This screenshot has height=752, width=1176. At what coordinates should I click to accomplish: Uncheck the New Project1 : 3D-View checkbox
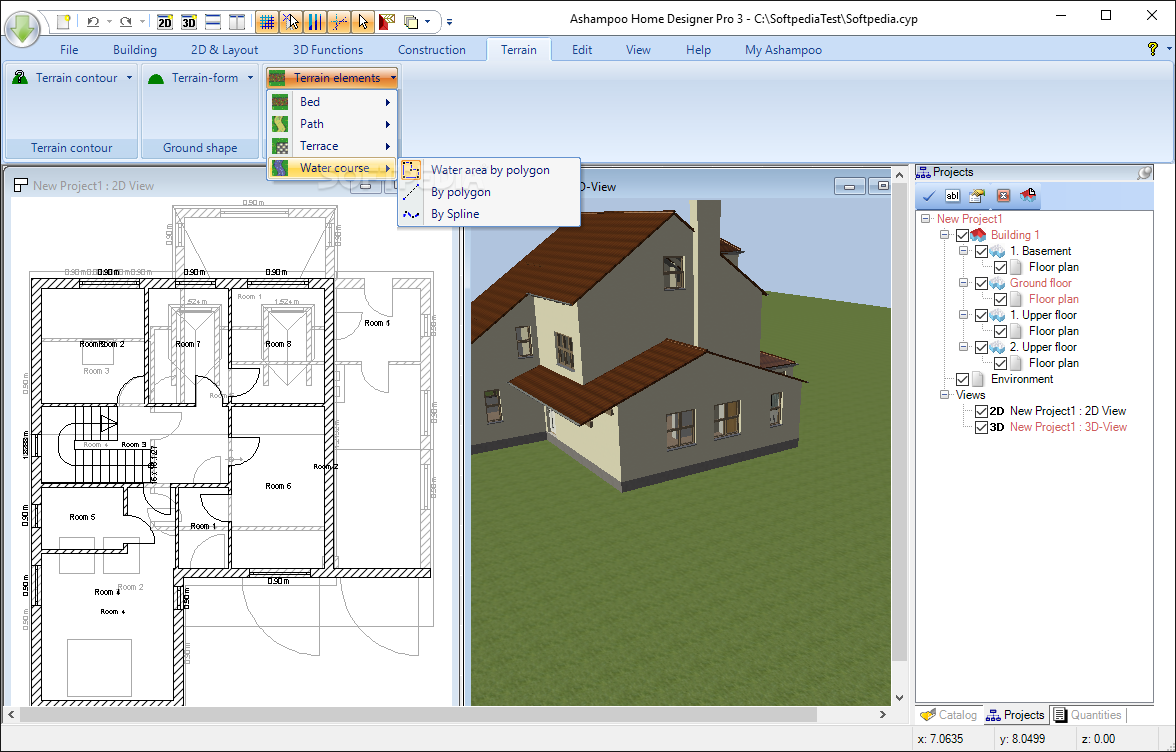pos(981,427)
